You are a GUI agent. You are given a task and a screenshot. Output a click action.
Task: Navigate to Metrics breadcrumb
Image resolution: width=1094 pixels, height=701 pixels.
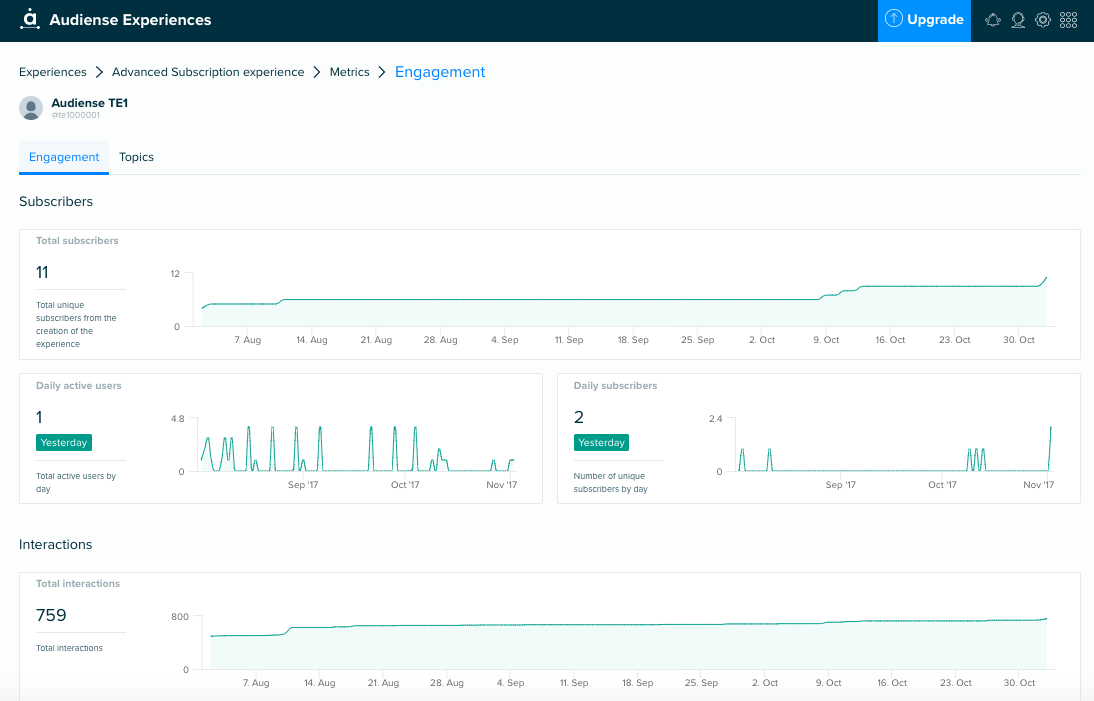click(x=350, y=72)
